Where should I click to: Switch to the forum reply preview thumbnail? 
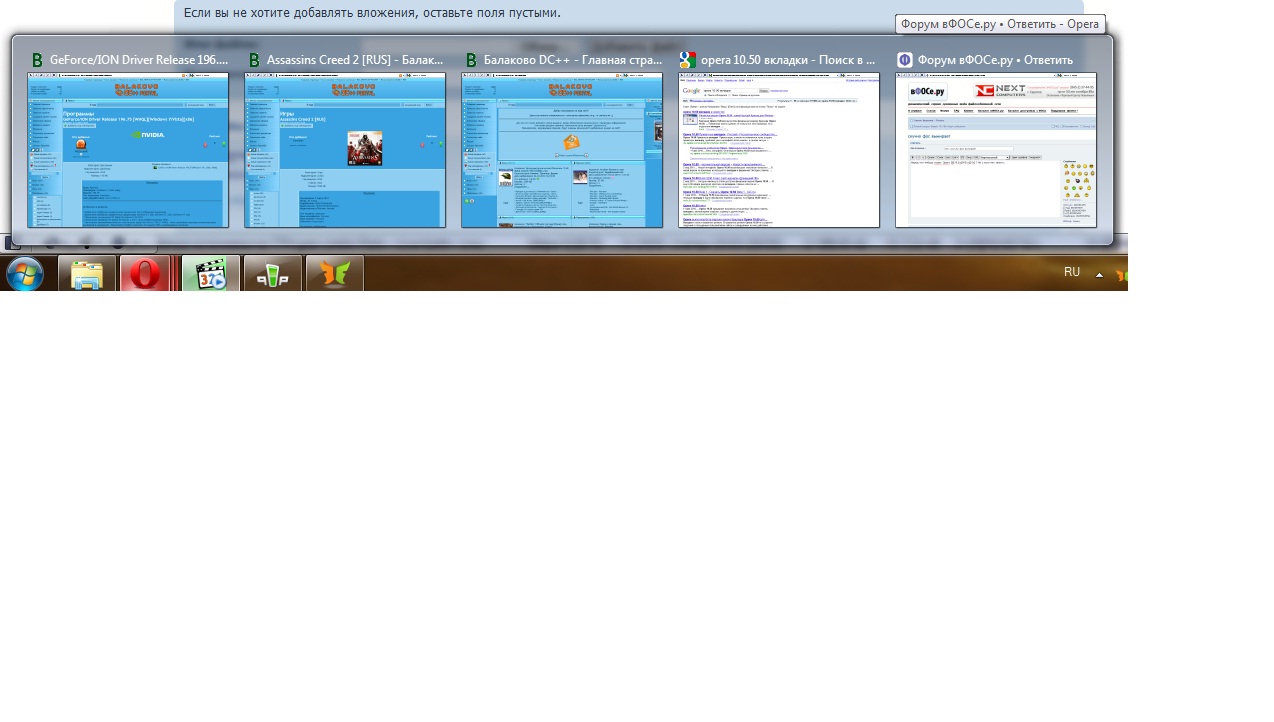[x=996, y=150]
